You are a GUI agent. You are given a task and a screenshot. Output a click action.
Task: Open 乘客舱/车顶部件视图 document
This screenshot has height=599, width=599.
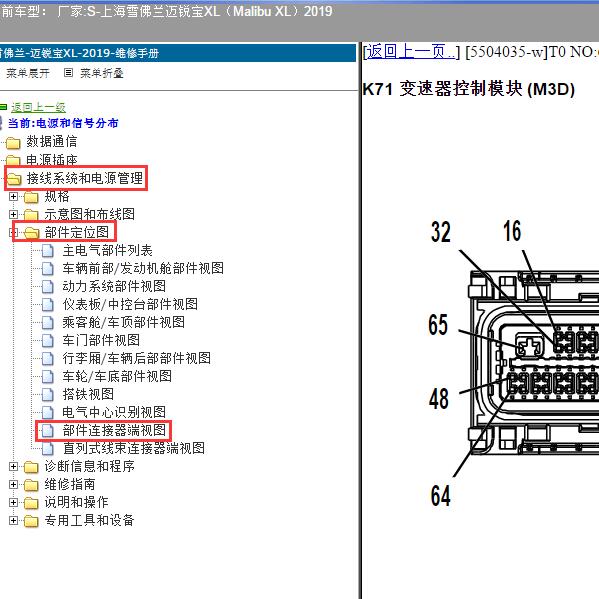[123, 322]
